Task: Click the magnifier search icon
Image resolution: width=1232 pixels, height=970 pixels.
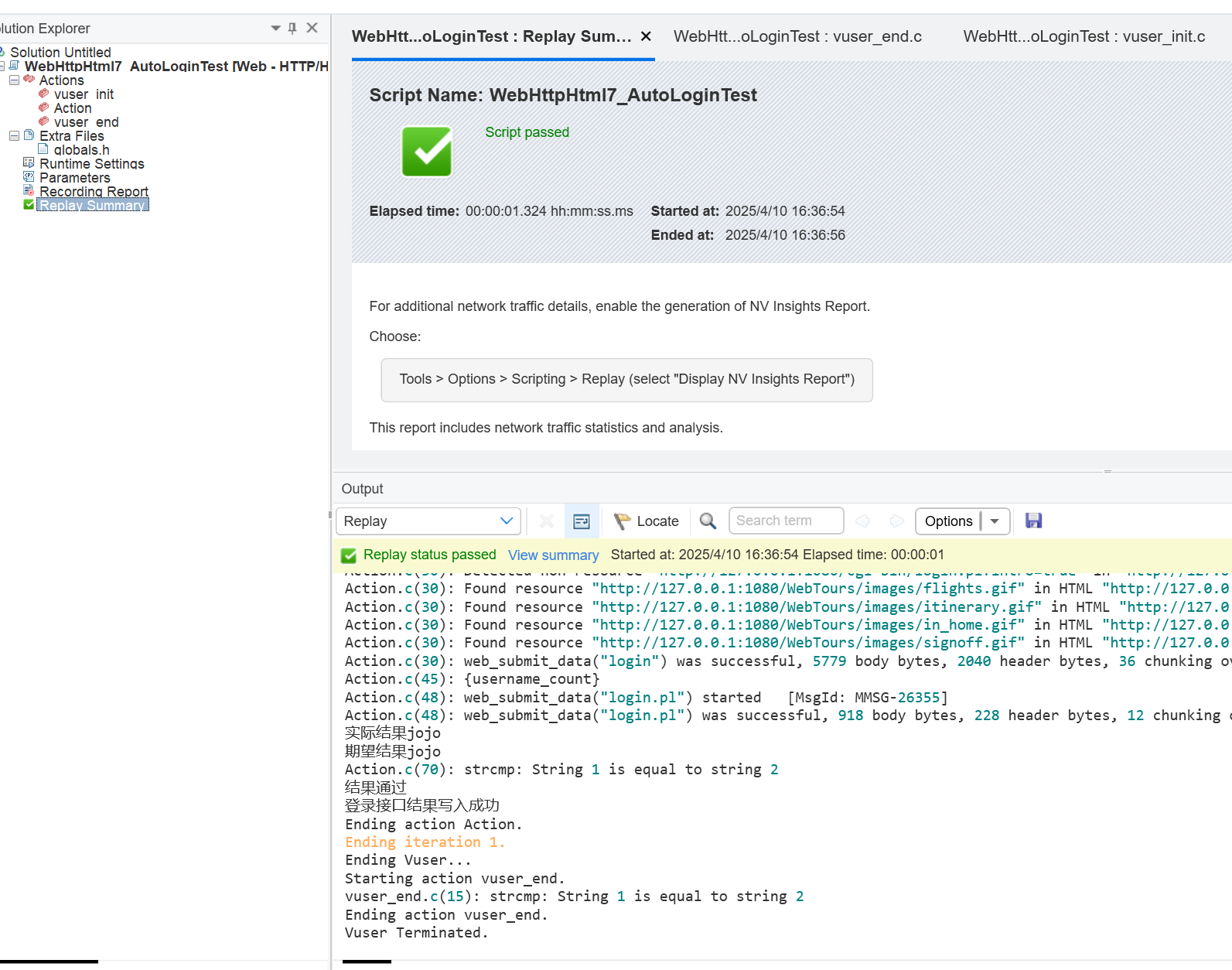Action: (708, 521)
